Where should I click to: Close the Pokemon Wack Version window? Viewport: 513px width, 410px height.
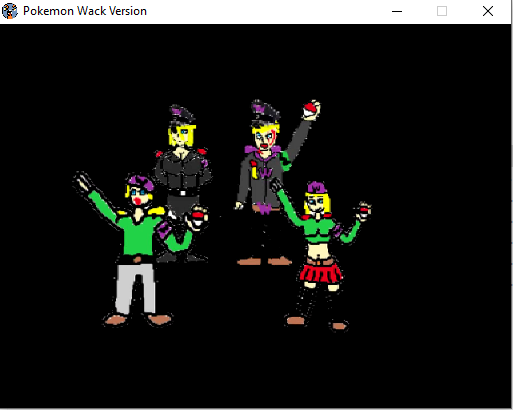tap(488, 11)
